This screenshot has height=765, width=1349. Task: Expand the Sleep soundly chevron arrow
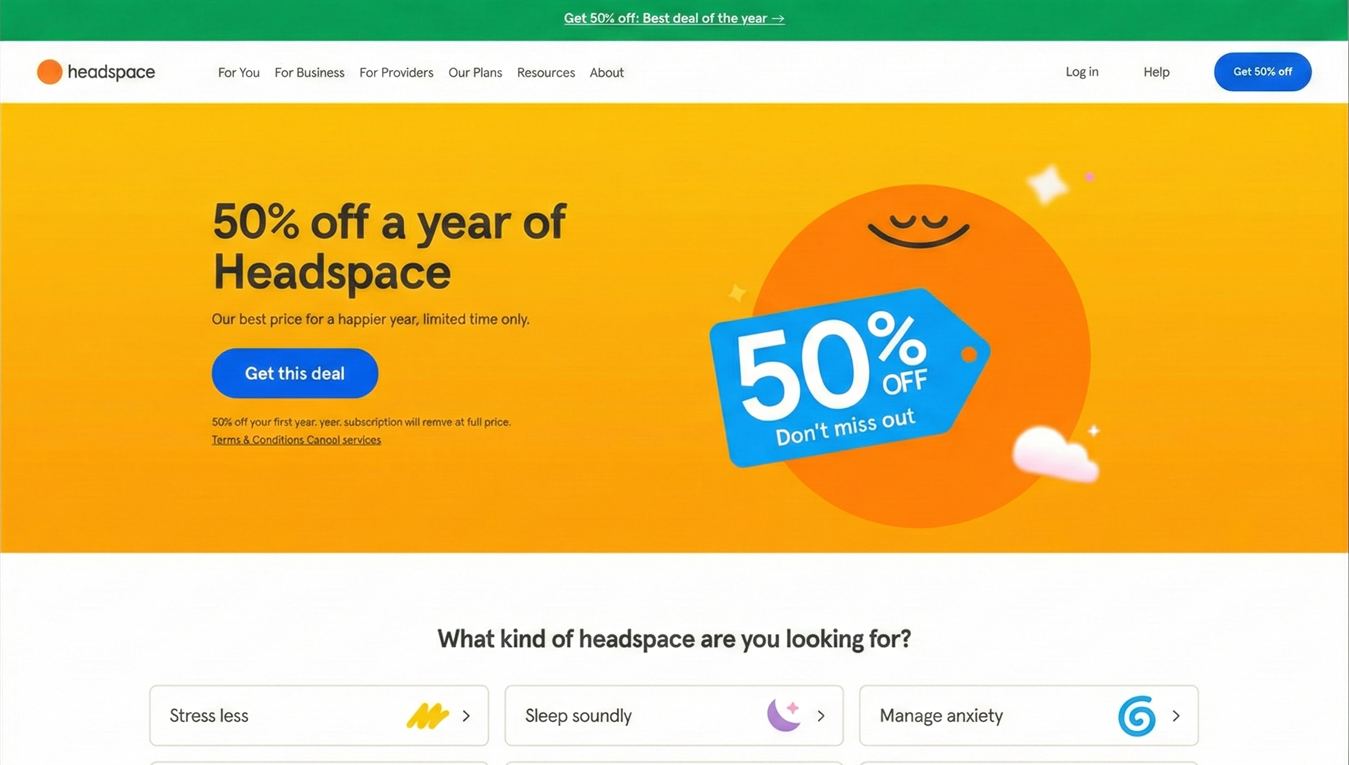[x=821, y=716]
